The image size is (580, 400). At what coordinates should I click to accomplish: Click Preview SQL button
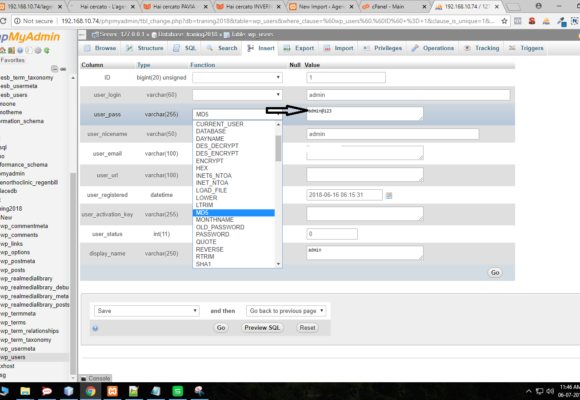262,328
